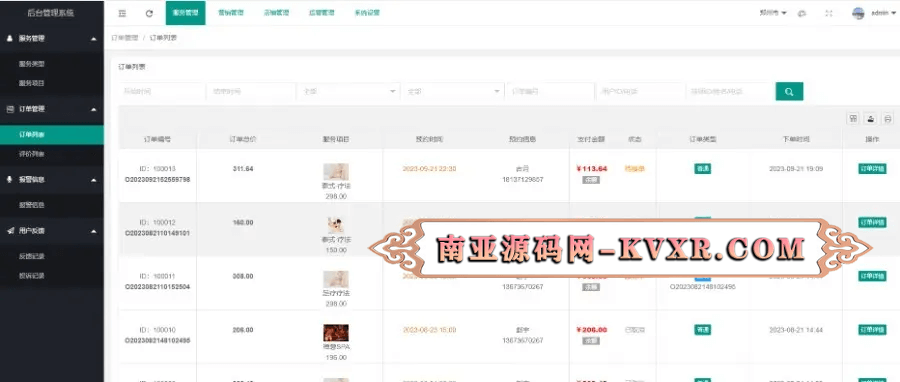Switch to the 系统设置 top tab
The width and height of the screenshot is (900, 382).
367,13
